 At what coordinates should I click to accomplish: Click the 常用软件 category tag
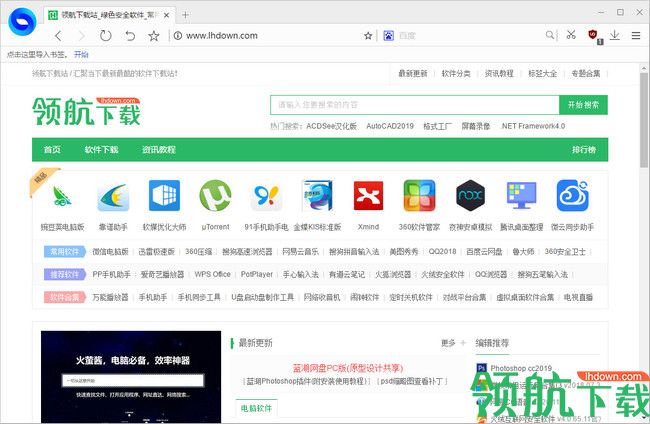[x=65, y=252]
